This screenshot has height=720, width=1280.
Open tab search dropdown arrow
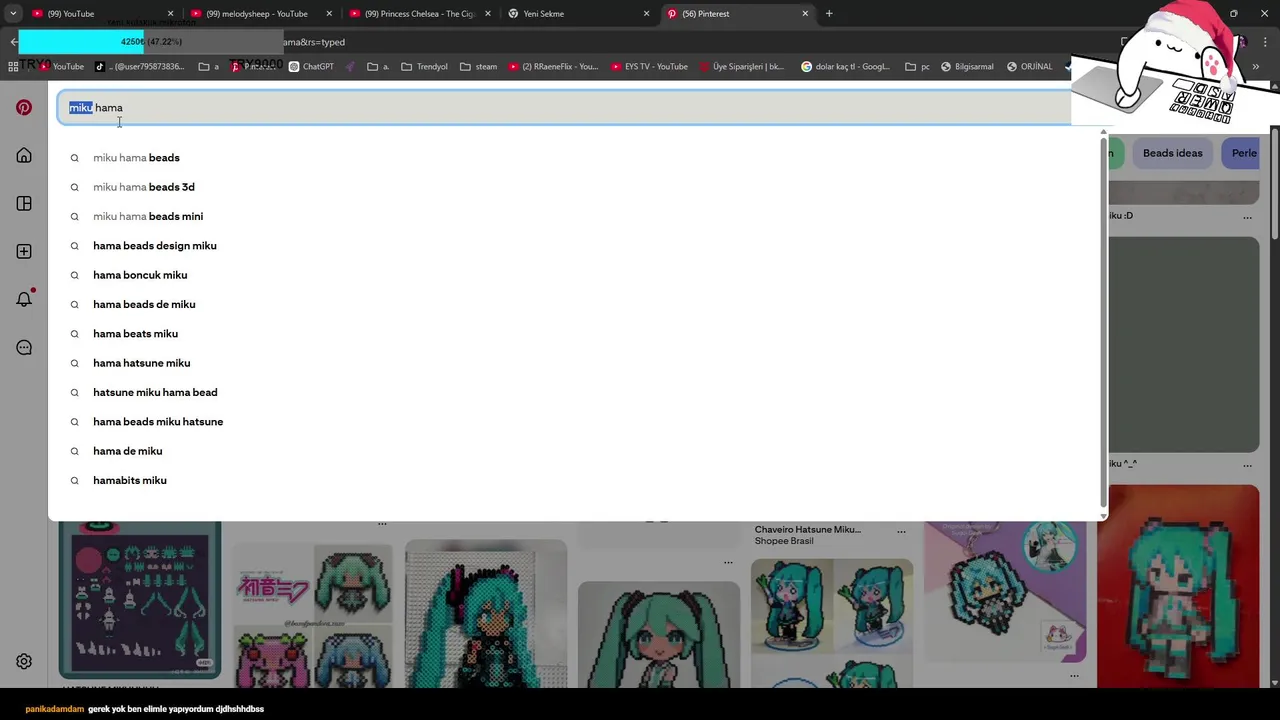(13, 14)
